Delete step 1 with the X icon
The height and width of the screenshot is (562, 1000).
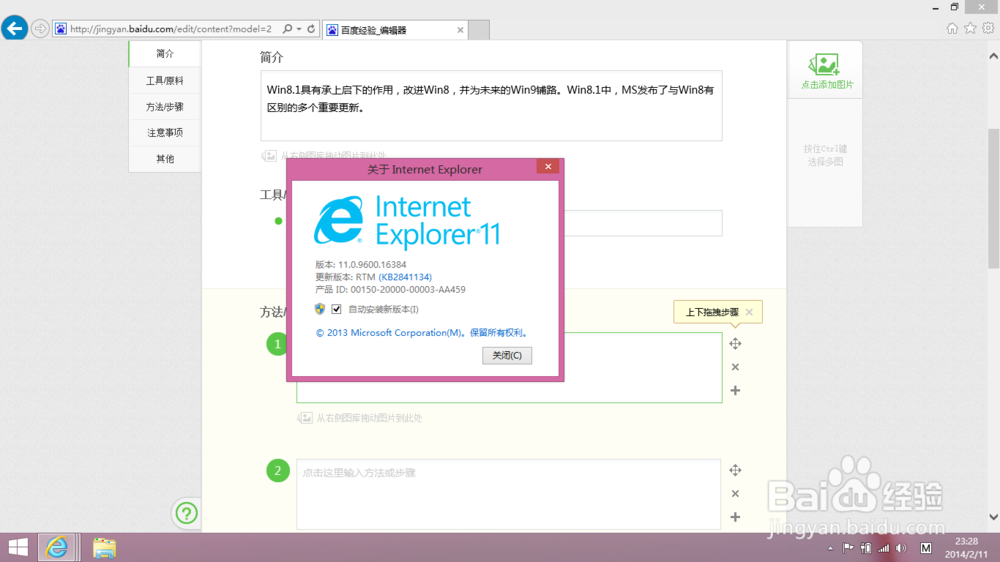(735, 367)
